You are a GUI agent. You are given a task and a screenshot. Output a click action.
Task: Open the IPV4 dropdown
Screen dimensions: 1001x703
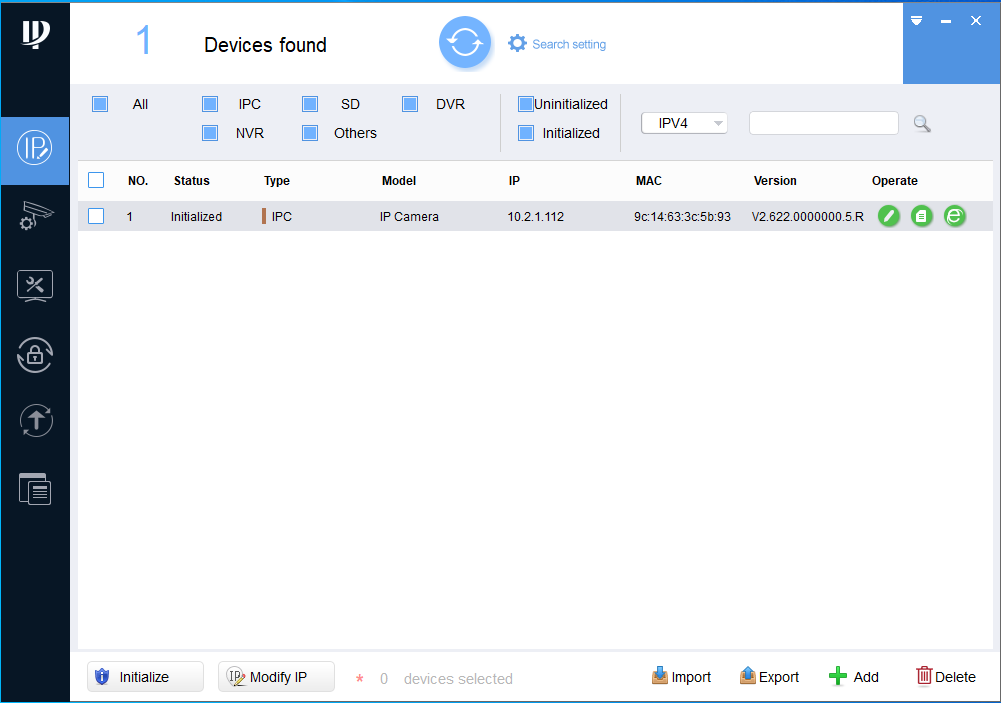(x=684, y=123)
